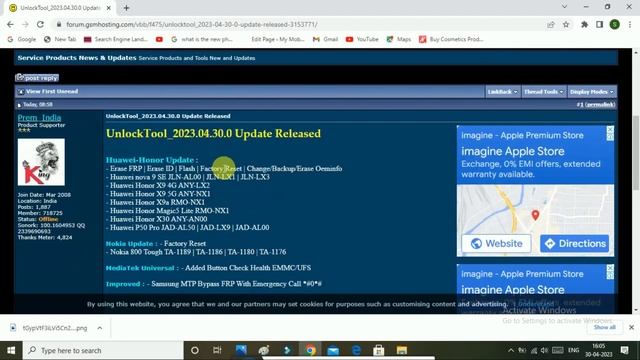Open the New Tab bookmark
Screen dimensions: 640x360
click(60, 39)
